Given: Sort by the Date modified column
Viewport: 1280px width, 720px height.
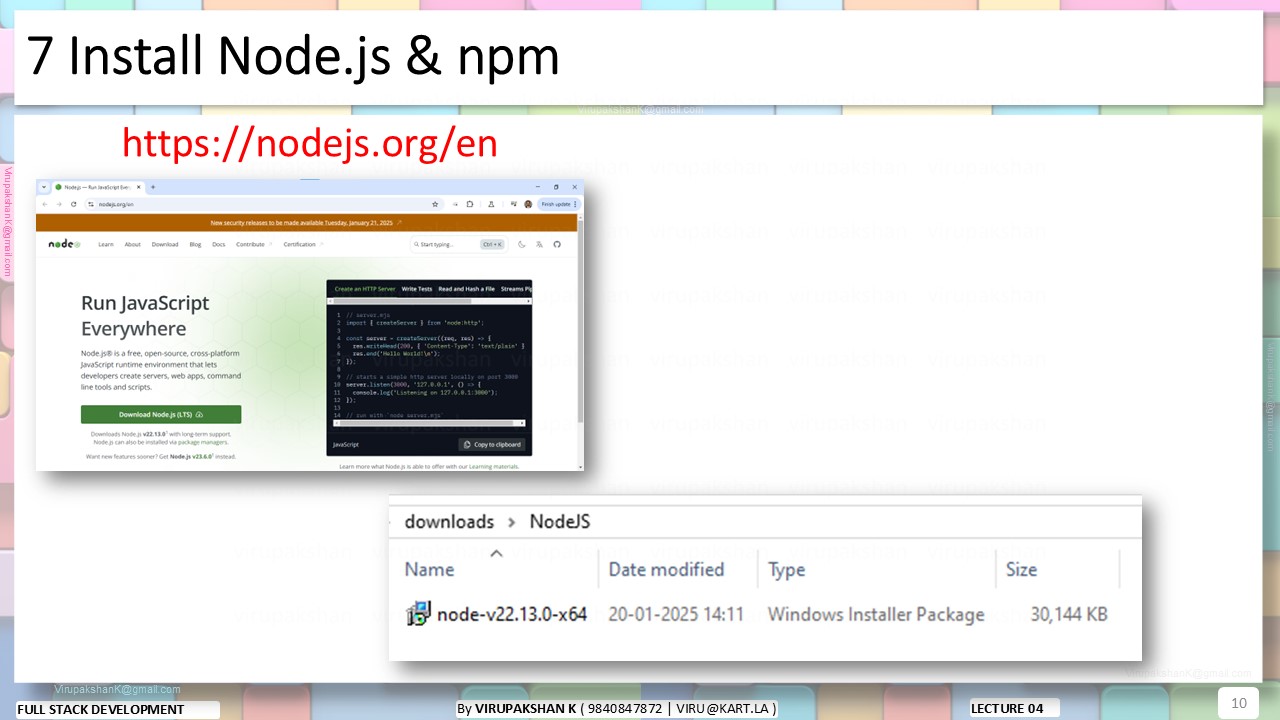Looking at the screenshot, I should coord(666,569).
